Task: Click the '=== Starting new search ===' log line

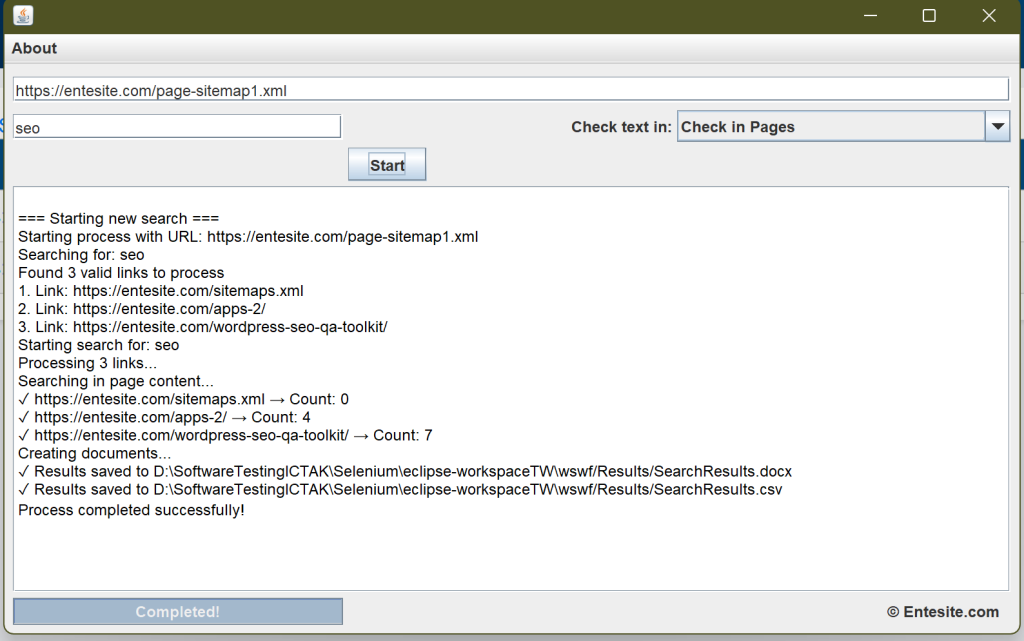Action: point(118,219)
